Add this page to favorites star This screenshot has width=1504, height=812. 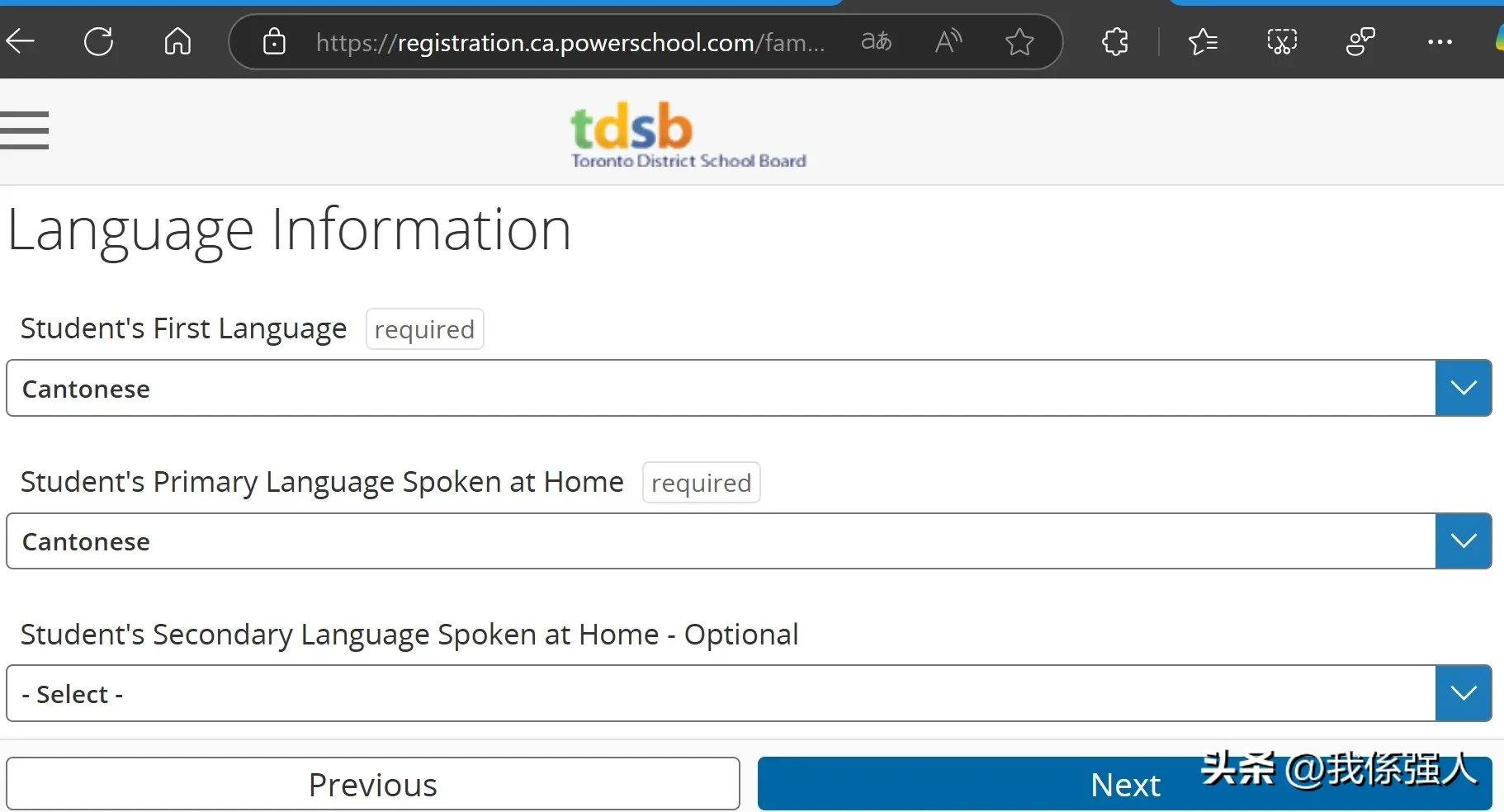pos(1019,41)
